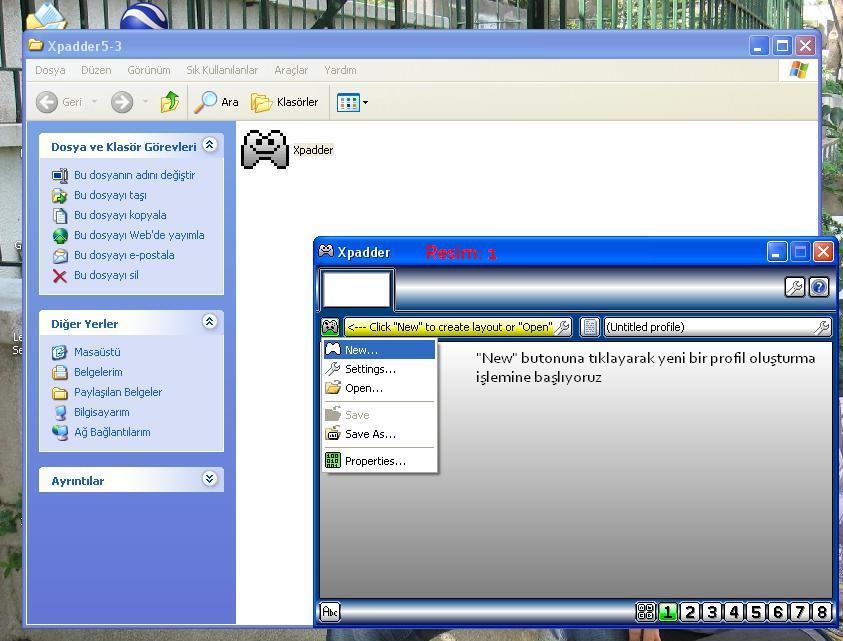
Task: Toggle Klasörler folders pane
Action: 284,102
